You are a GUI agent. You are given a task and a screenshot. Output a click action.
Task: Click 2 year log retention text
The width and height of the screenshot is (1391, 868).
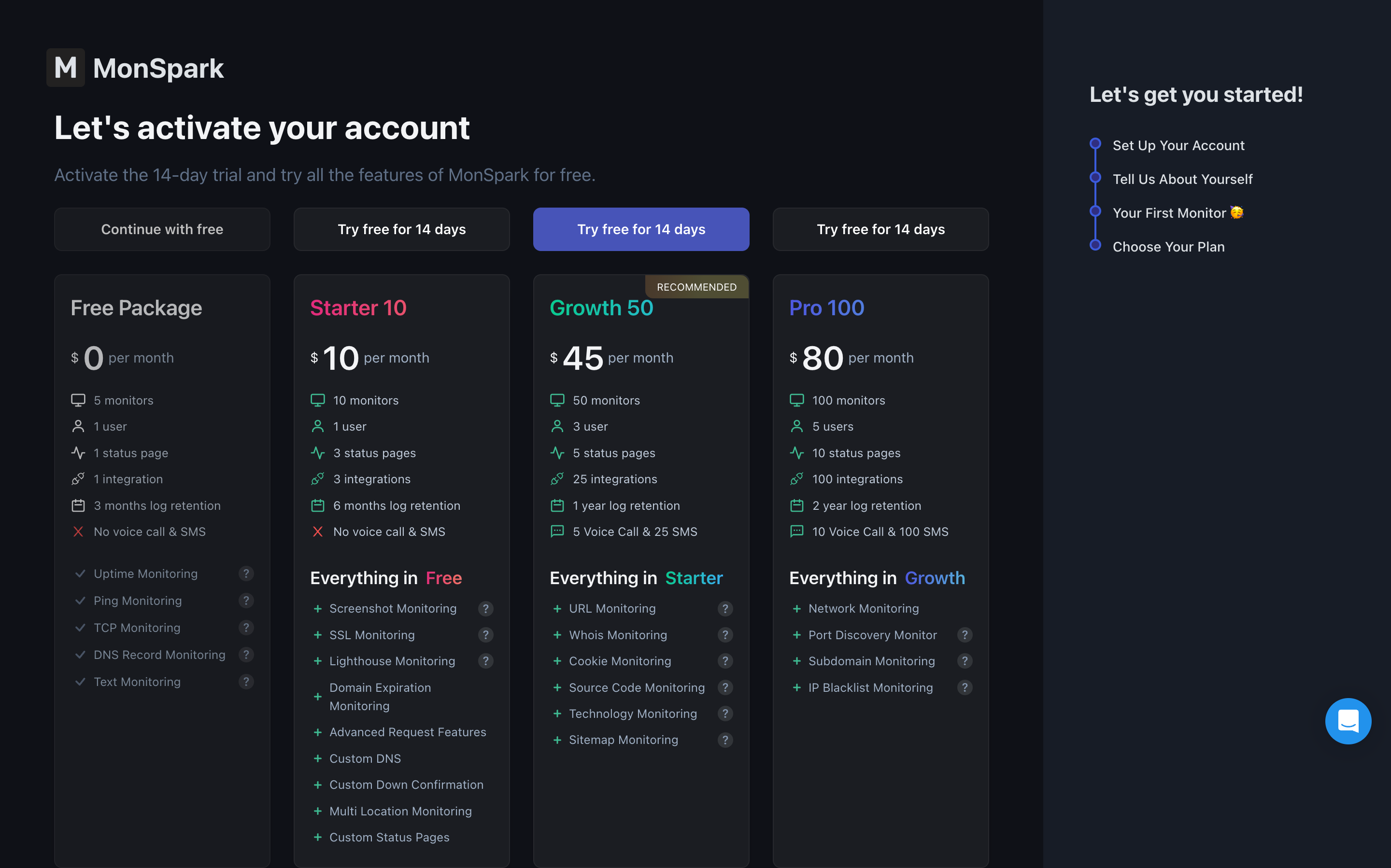tap(866, 506)
